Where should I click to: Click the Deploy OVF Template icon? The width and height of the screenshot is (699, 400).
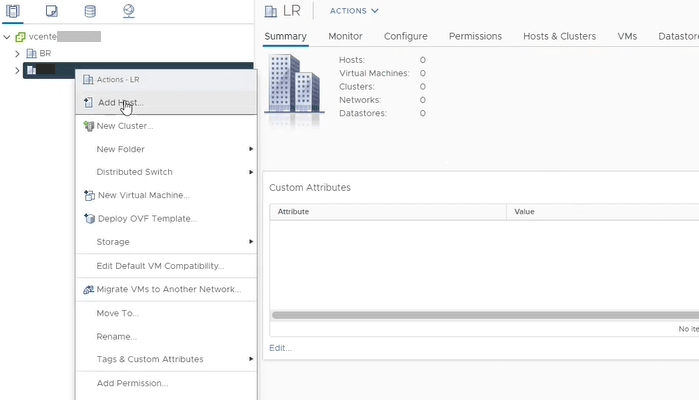[x=88, y=219]
